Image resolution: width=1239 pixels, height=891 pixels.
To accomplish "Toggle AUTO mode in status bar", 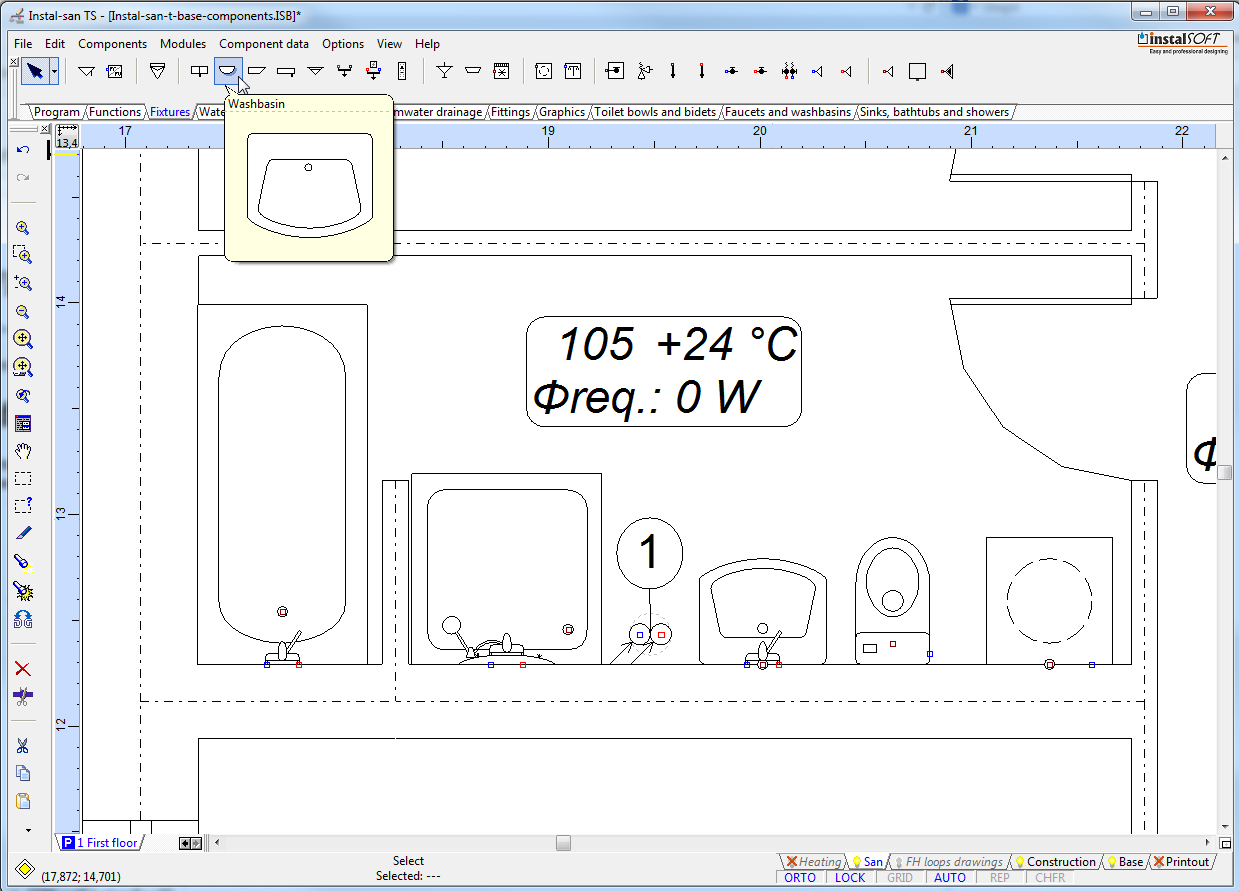I will click(x=950, y=878).
